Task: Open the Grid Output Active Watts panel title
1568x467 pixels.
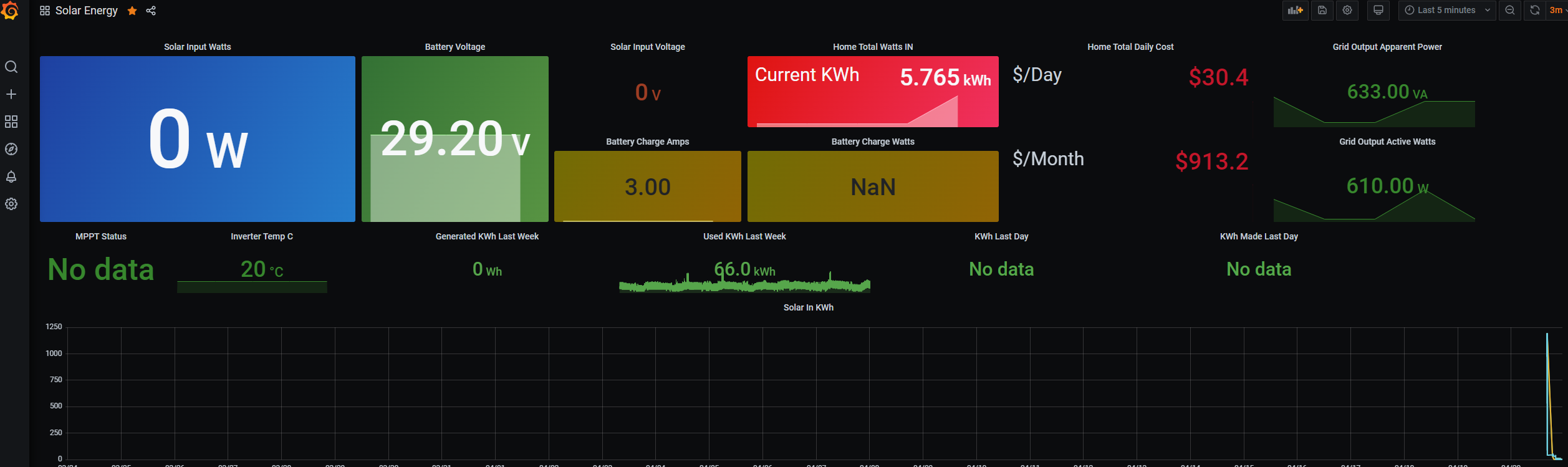Action: (x=1387, y=142)
